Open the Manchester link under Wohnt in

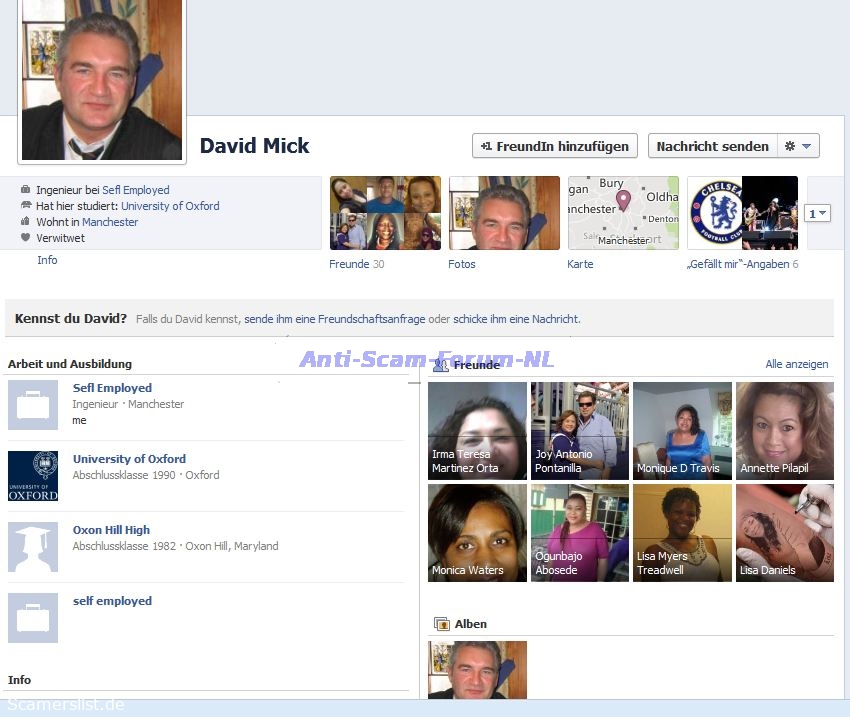tap(110, 222)
